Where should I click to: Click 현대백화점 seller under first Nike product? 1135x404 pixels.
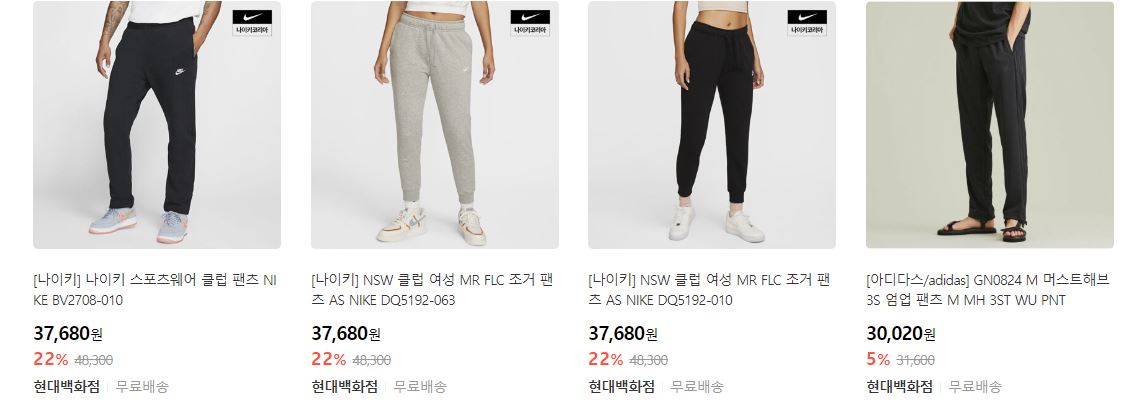(x=67, y=387)
